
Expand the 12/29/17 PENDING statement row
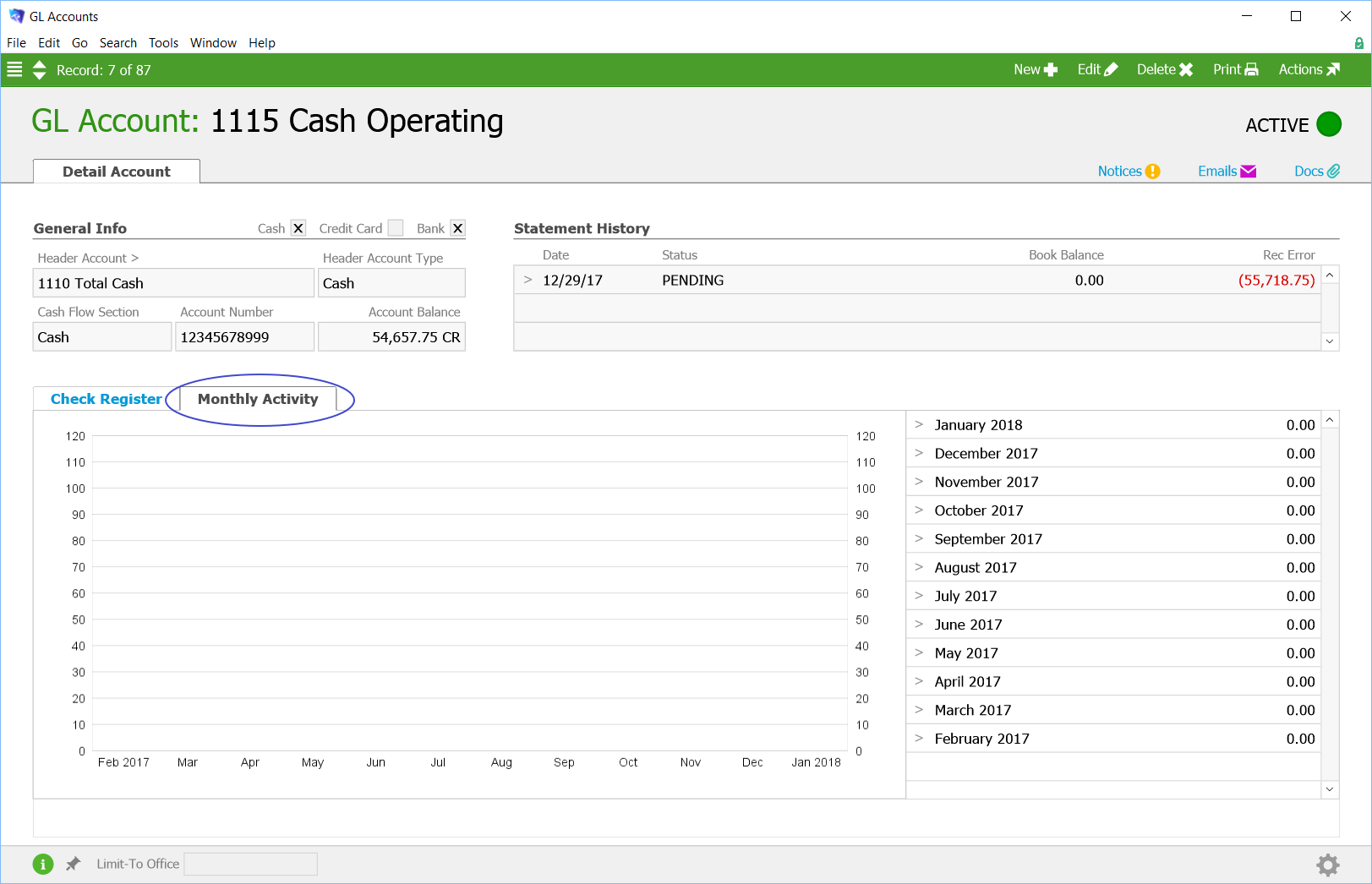pos(527,280)
